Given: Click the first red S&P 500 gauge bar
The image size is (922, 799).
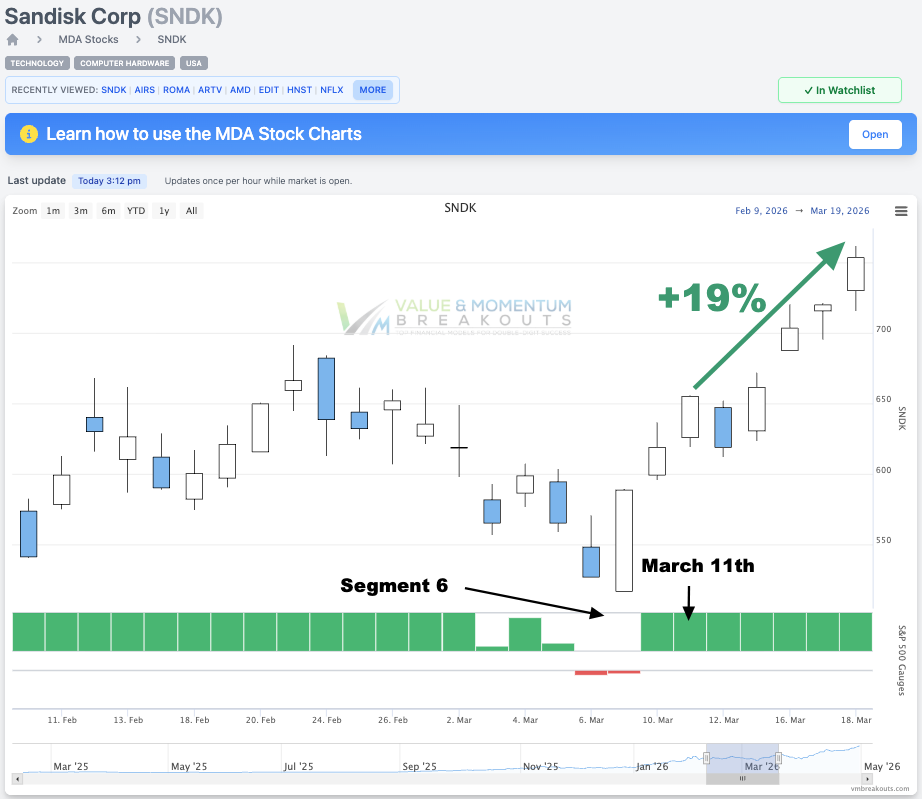Looking at the screenshot, I should click(x=590, y=673).
